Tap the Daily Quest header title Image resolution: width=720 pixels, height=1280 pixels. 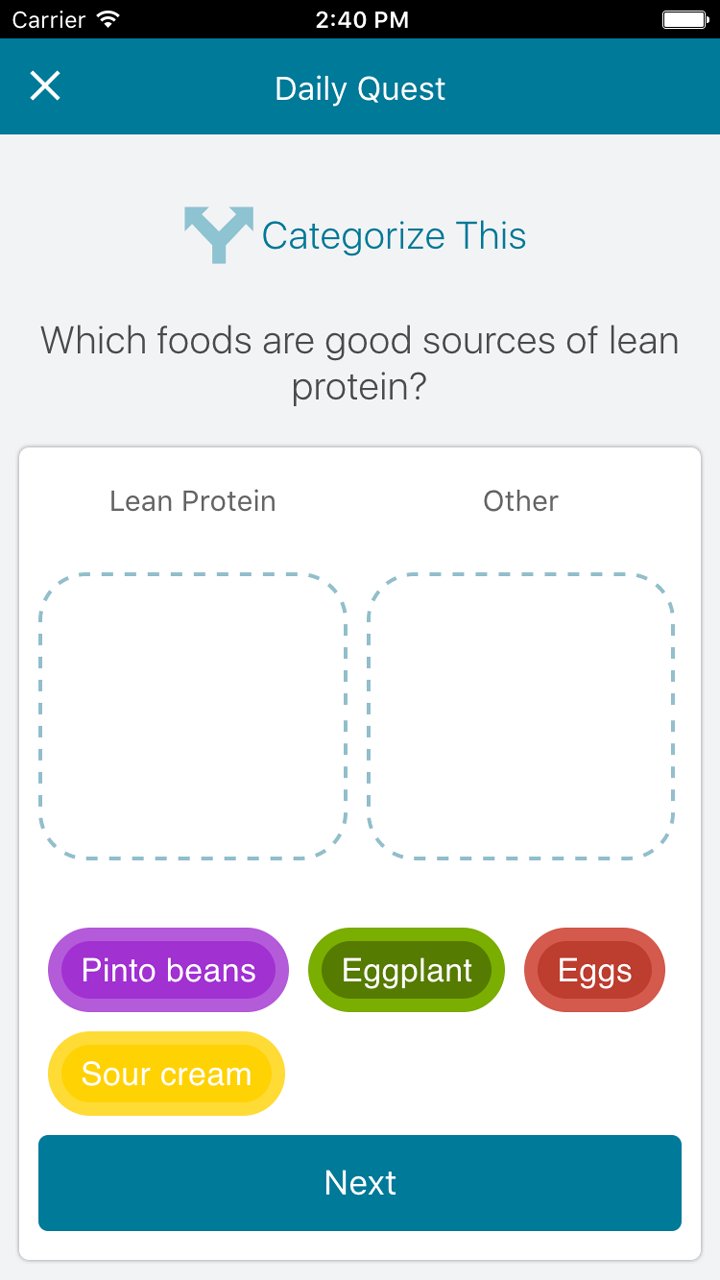tap(360, 88)
